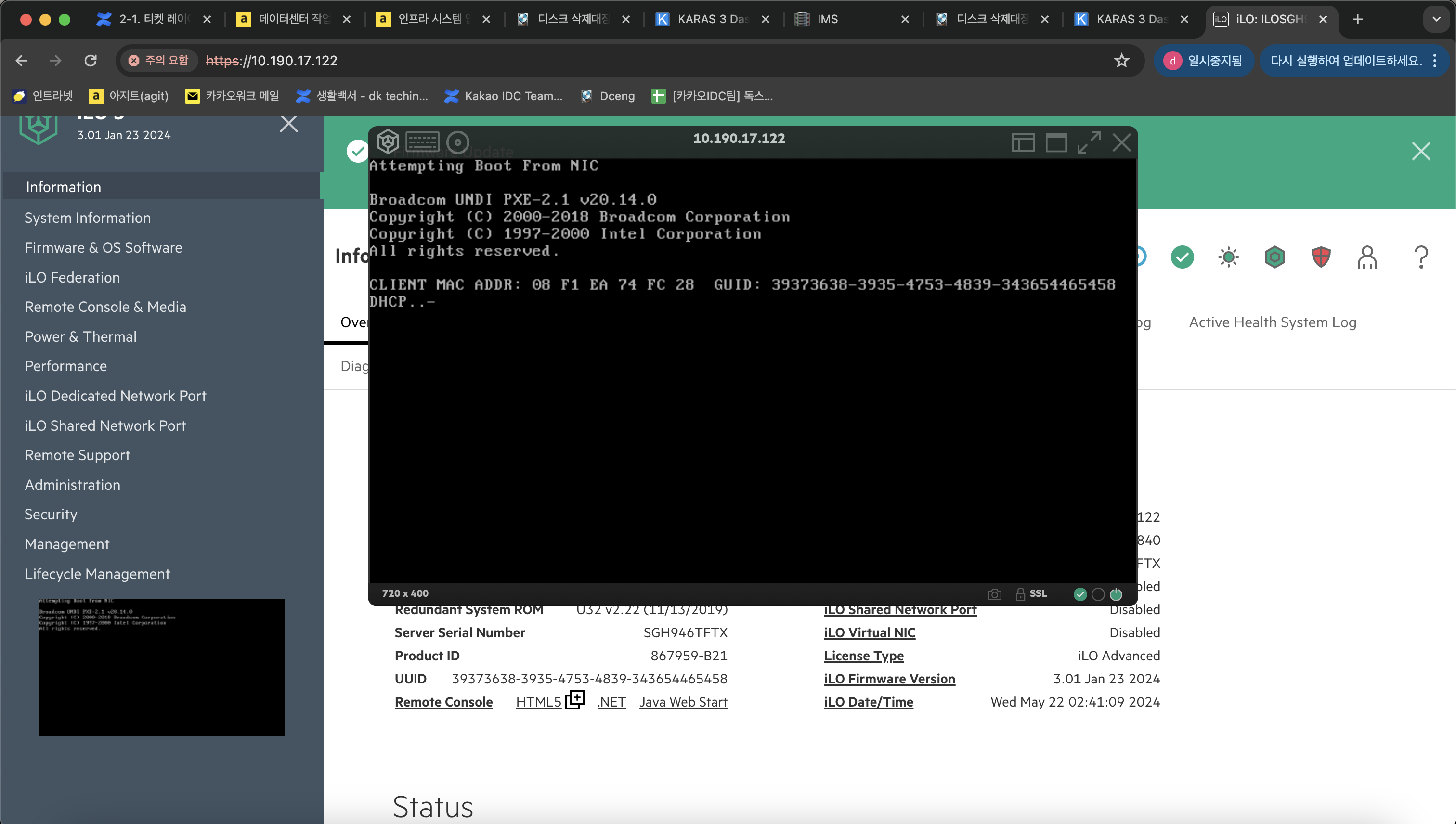Open the virtual keyboard icon in the console
The width and height of the screenshot is (1456, 824).
tap(422, 142)
